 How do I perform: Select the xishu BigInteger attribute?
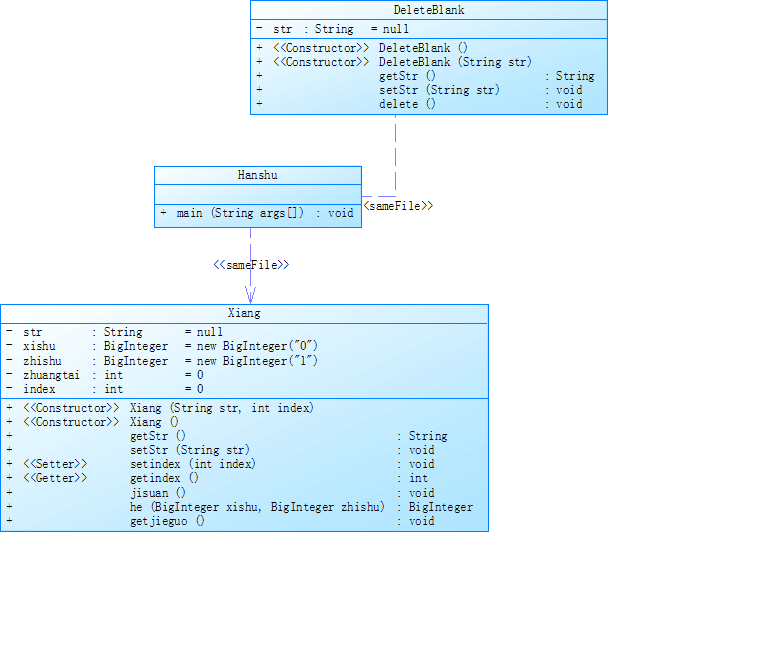click(162, 346)
